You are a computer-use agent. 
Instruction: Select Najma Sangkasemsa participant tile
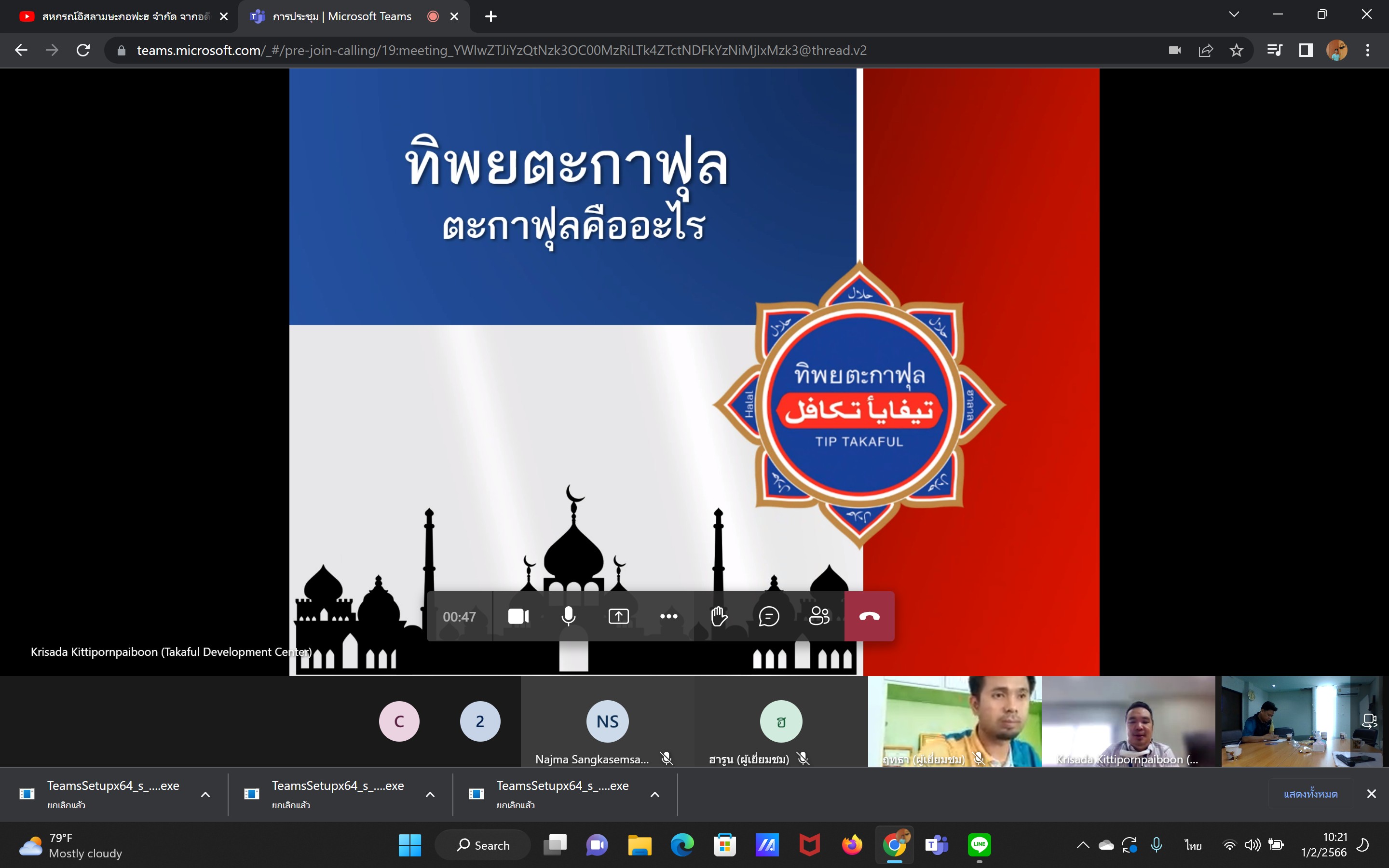pos(607,721)
